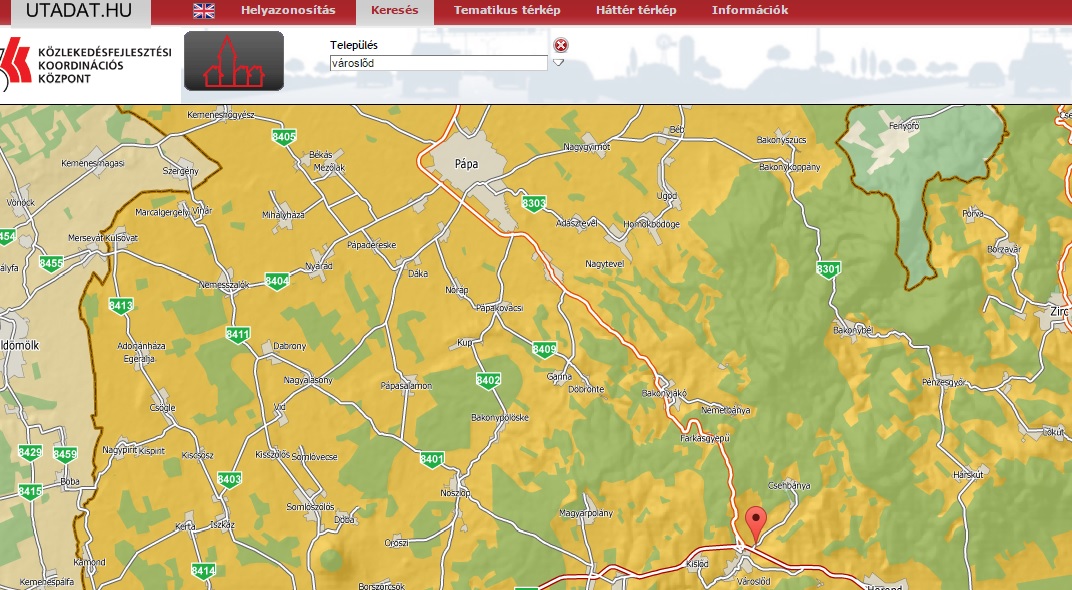Open the Tematikus térkép menu

507,11
